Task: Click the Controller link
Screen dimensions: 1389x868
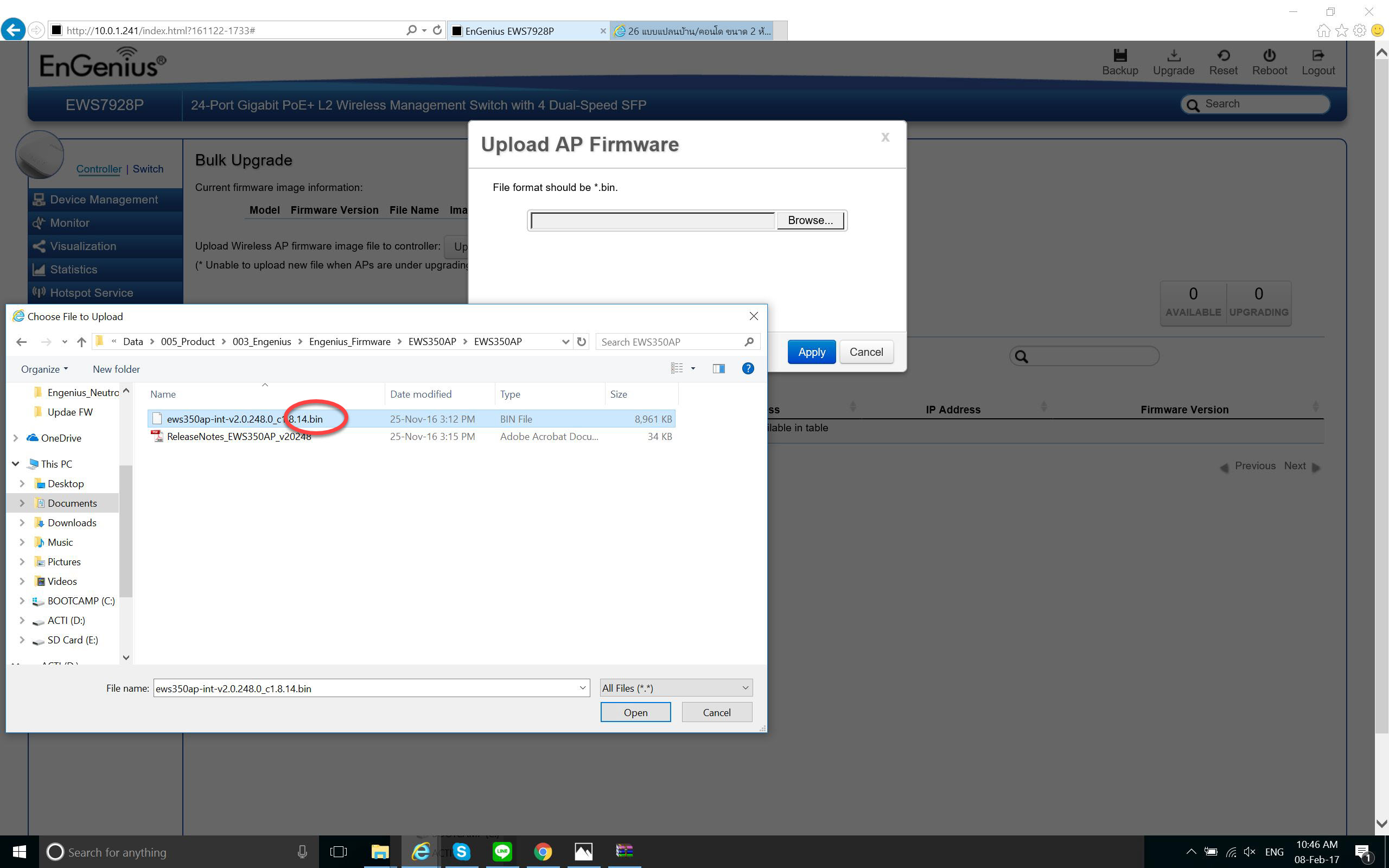Action: click(99, 169)
